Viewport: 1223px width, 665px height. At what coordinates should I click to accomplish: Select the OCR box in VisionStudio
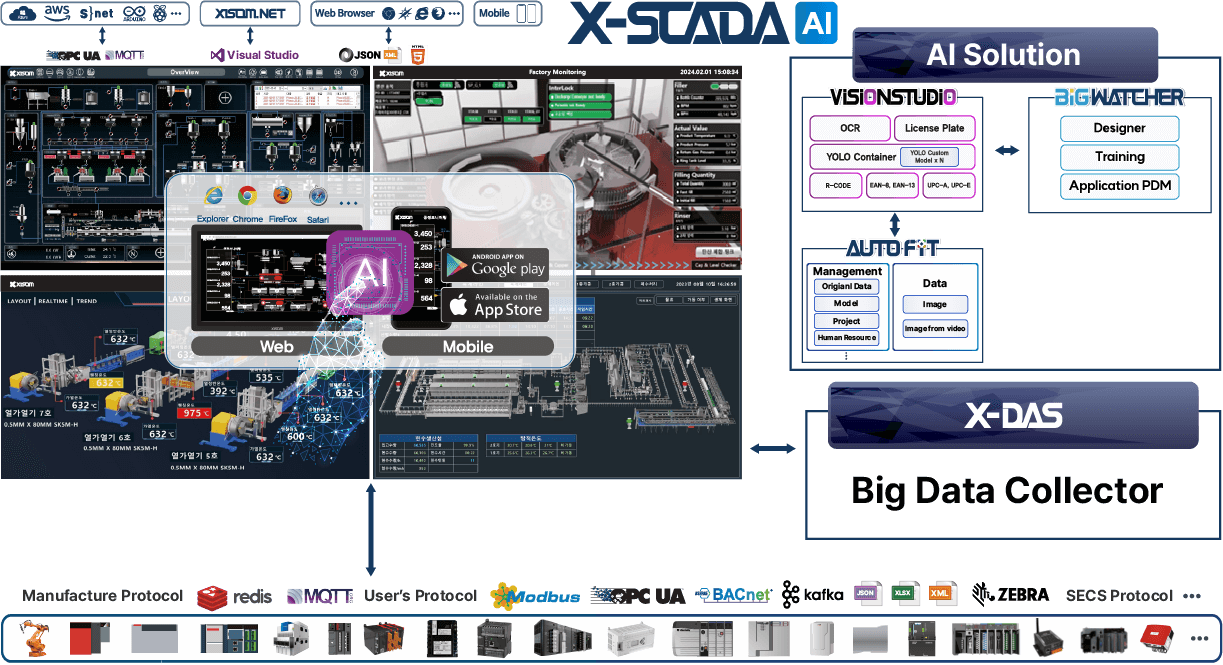[x=849, y=128]
